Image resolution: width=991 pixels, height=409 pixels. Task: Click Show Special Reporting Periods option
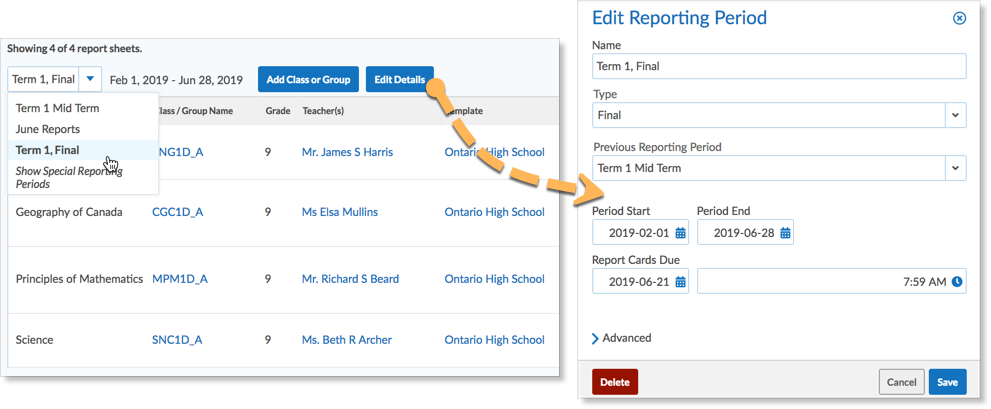[x=68, y=177]
